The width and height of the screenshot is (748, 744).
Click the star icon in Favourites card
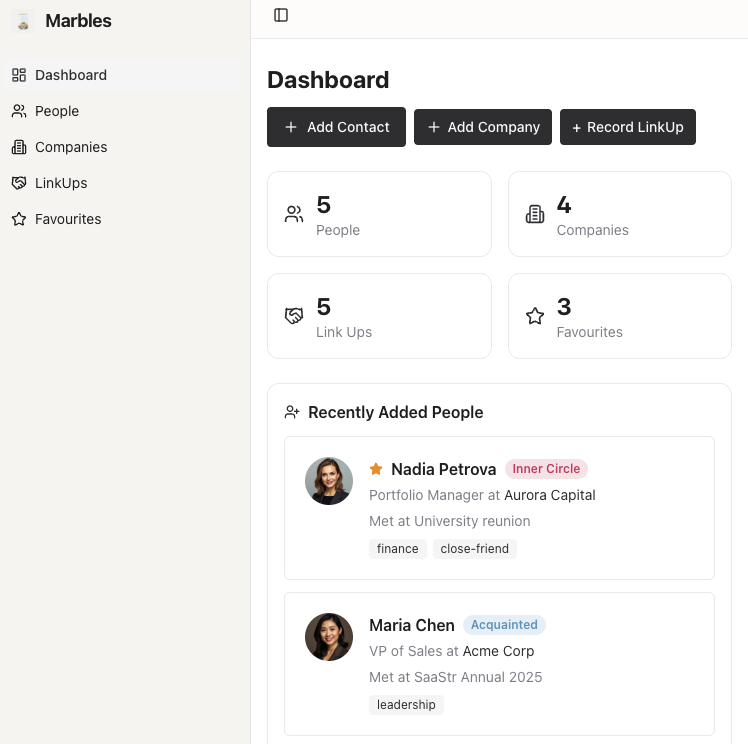point(535,316)
